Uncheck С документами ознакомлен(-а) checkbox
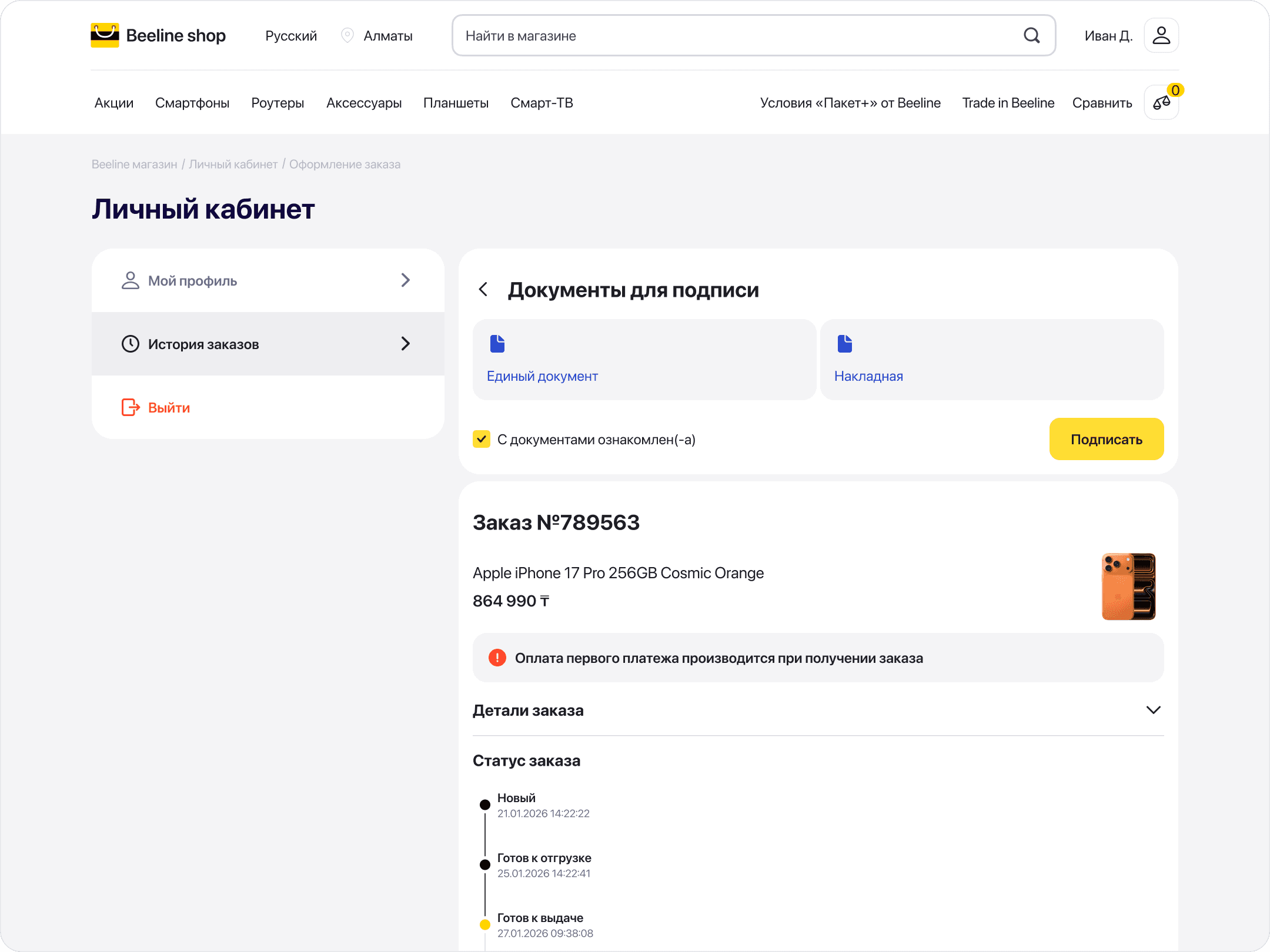Viewport: 1270px width, 952px height. tap(482, 439)
